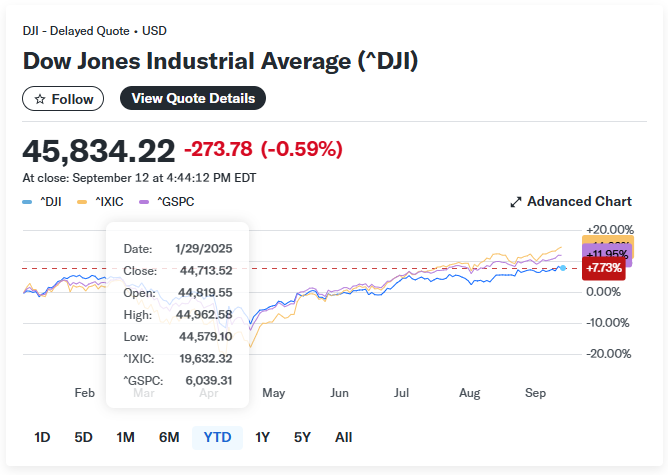Open the Advanced Chart link
668x475 pixels.
click(x=579, y=202)
